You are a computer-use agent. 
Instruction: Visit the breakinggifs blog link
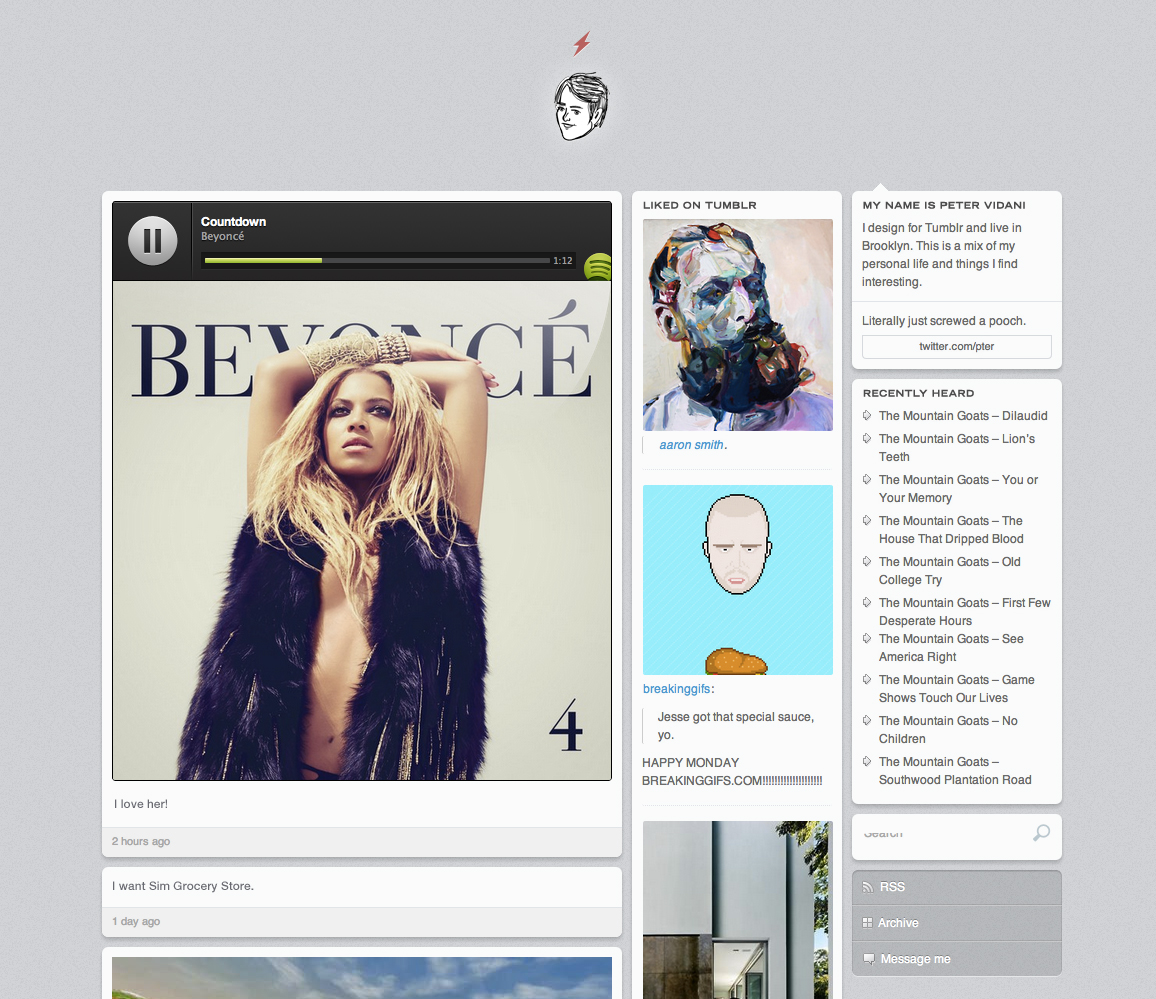coord(676,689)
